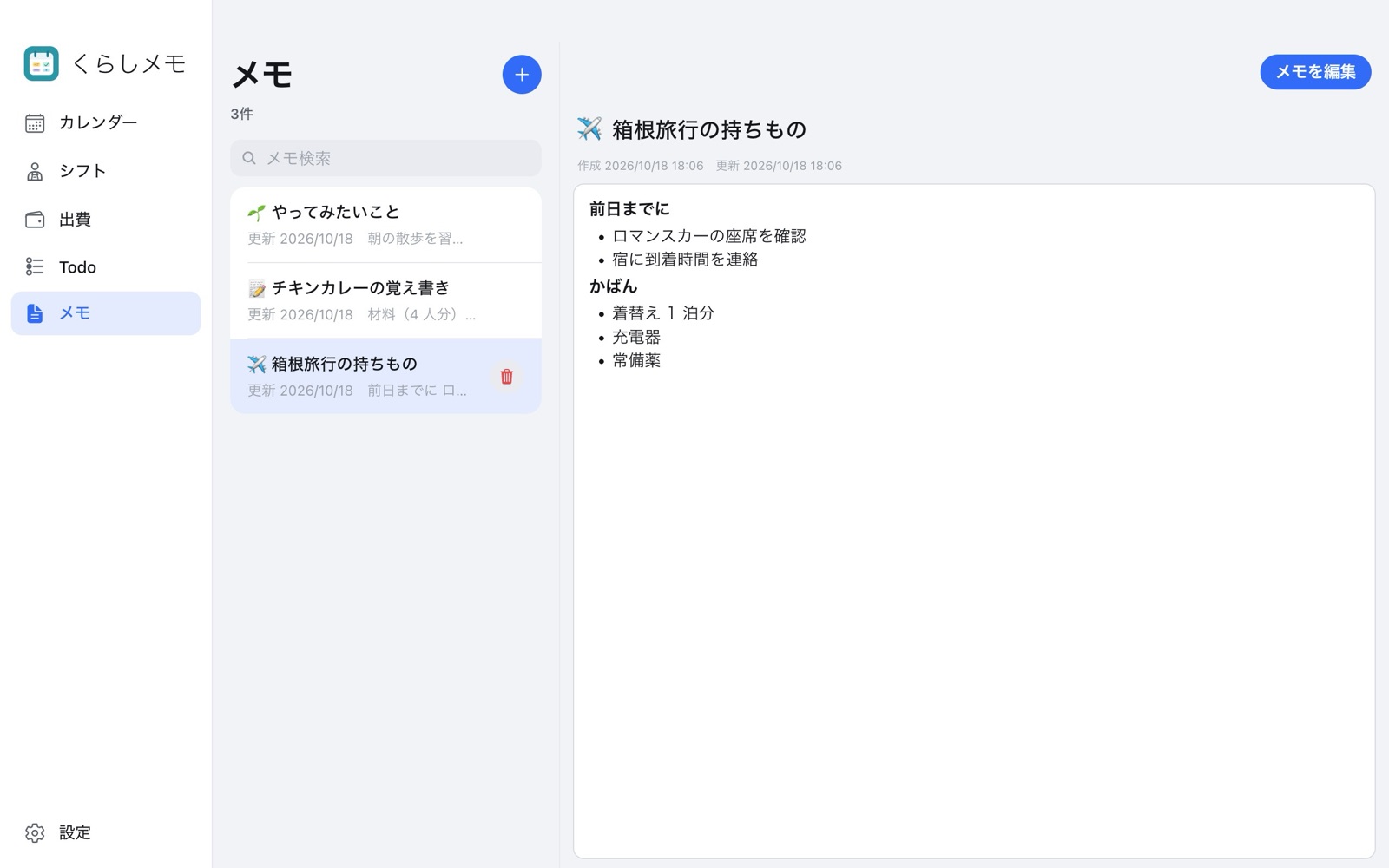
Task: Open the 設定 gear icon
Action: pyautogui.click(x=35, y=833)
